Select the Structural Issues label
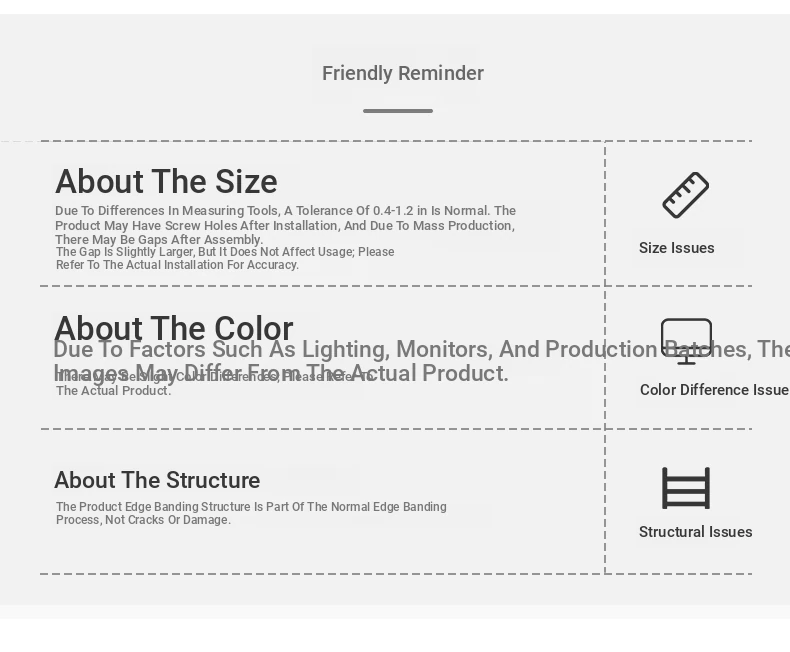The height and width of the screenshot is (652, 790). (x=695, y=532)
